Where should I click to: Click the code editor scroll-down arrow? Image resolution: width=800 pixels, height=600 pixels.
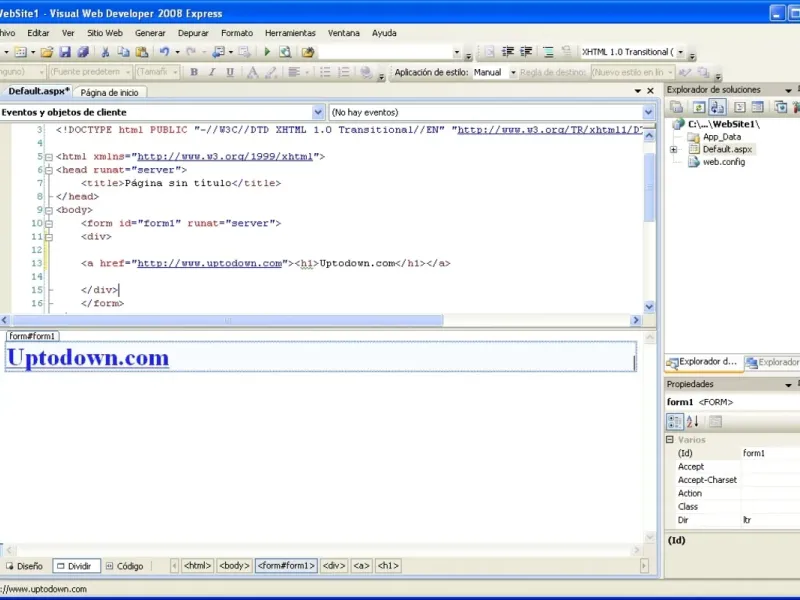(649, 307)
